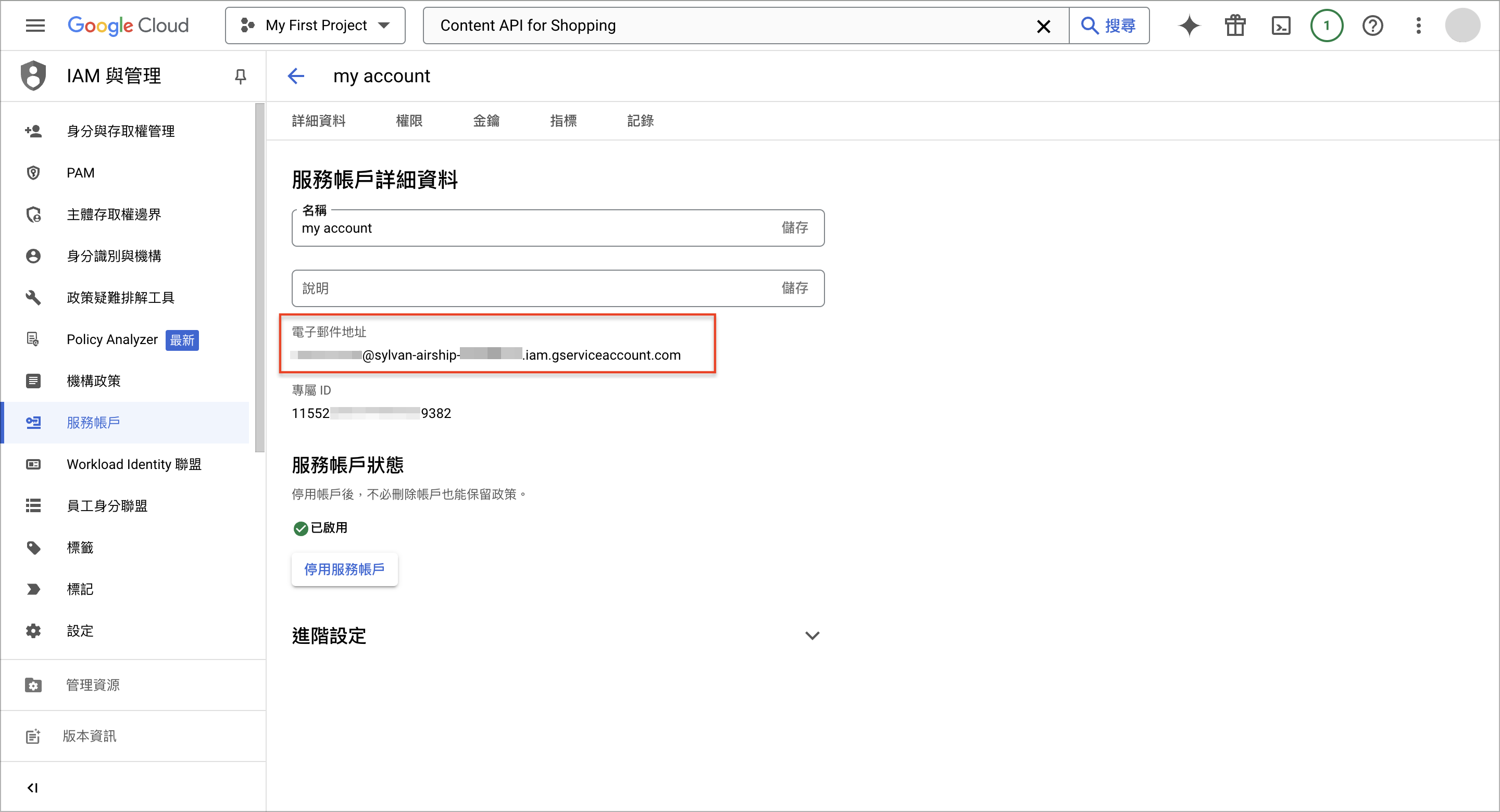Click the user account avatar
1500x812 pixels.
[x=1462, y=26]
